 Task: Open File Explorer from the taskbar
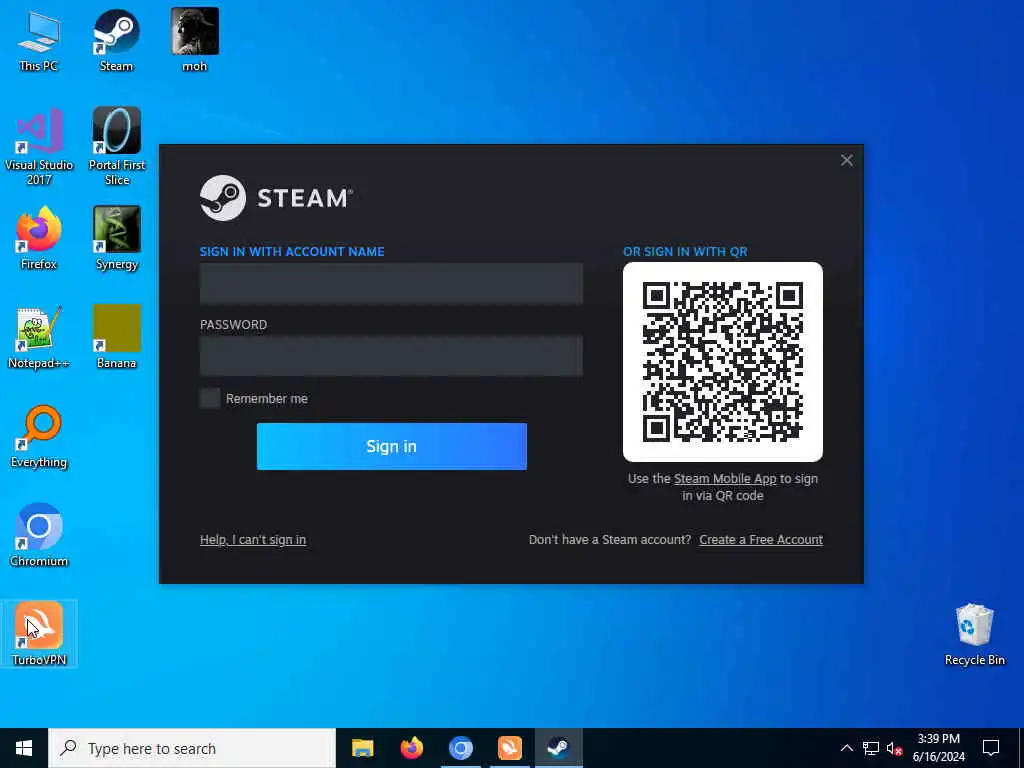coord(362,748)
